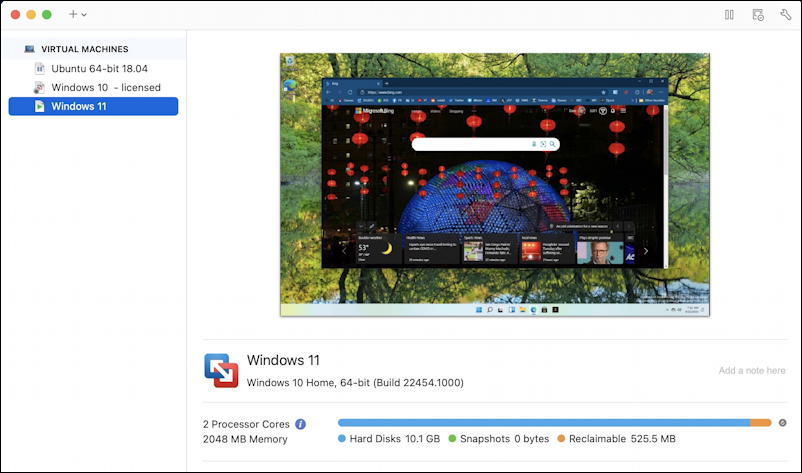Click the pause virtual machine toolbar icon

pos(729,15)
